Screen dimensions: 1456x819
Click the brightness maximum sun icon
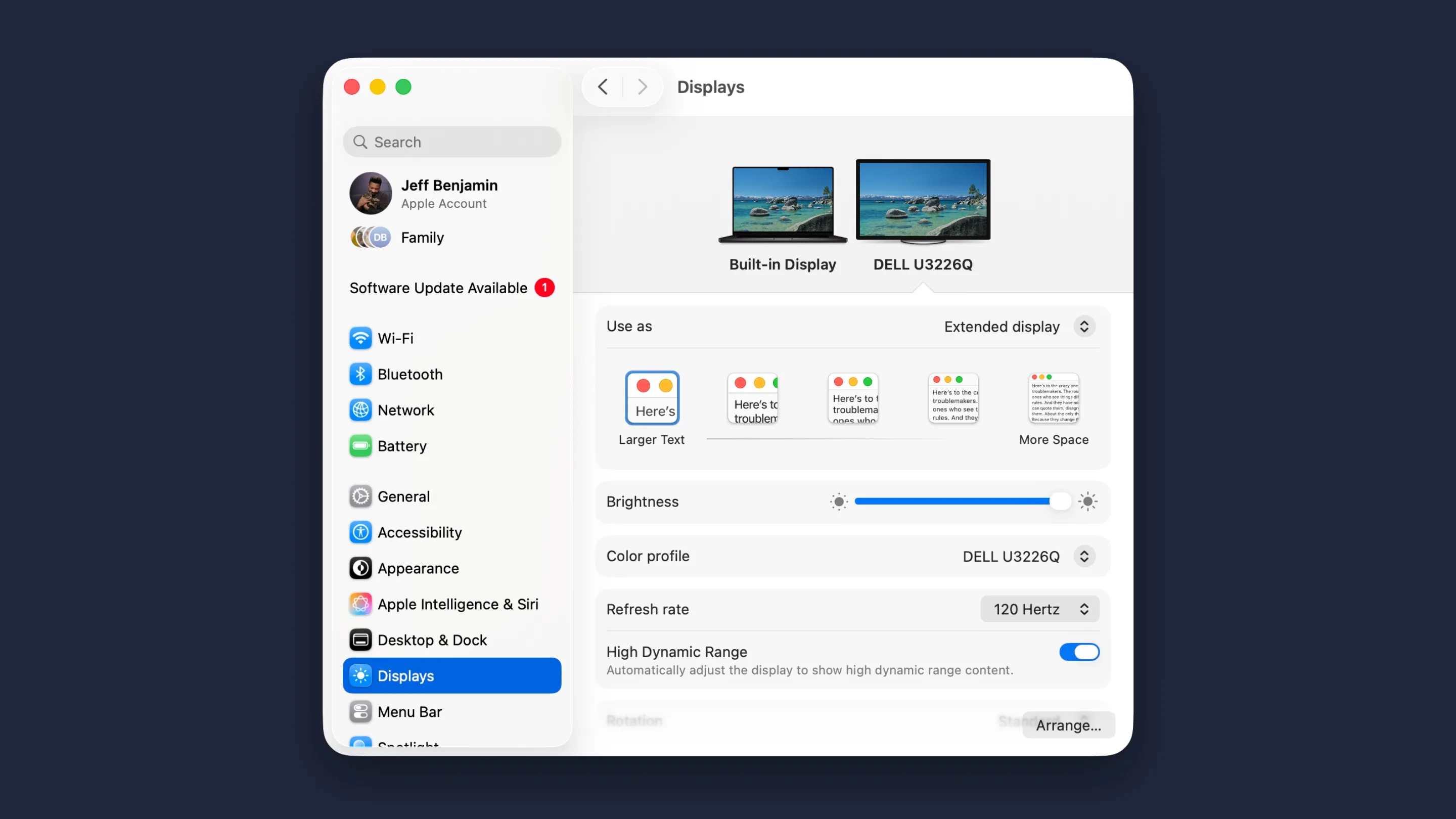[1087, 502]
